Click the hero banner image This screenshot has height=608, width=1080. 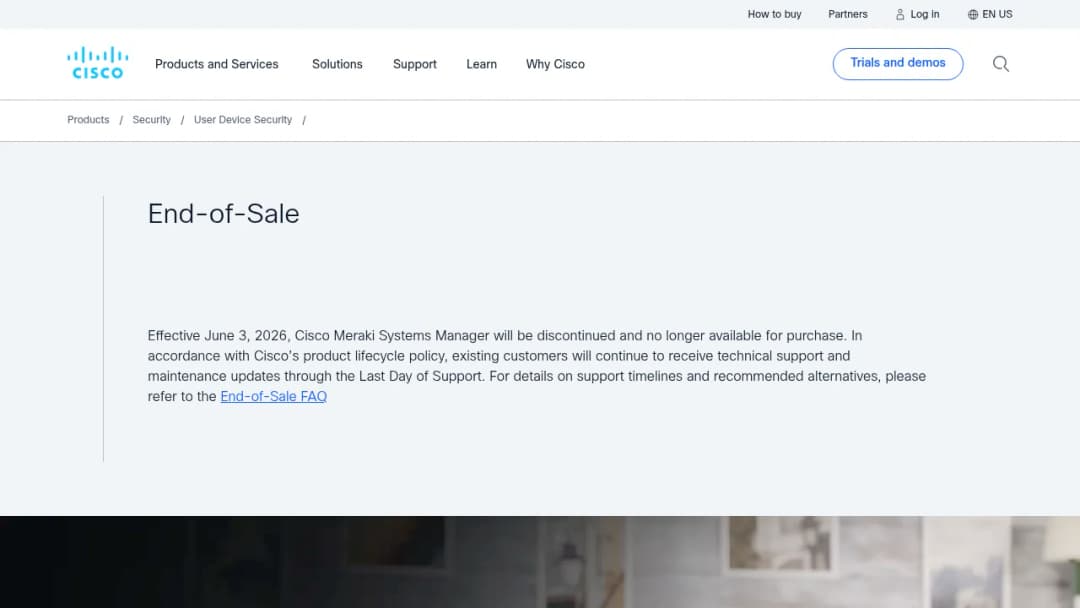pyautogui.click(x=540, y=562)
